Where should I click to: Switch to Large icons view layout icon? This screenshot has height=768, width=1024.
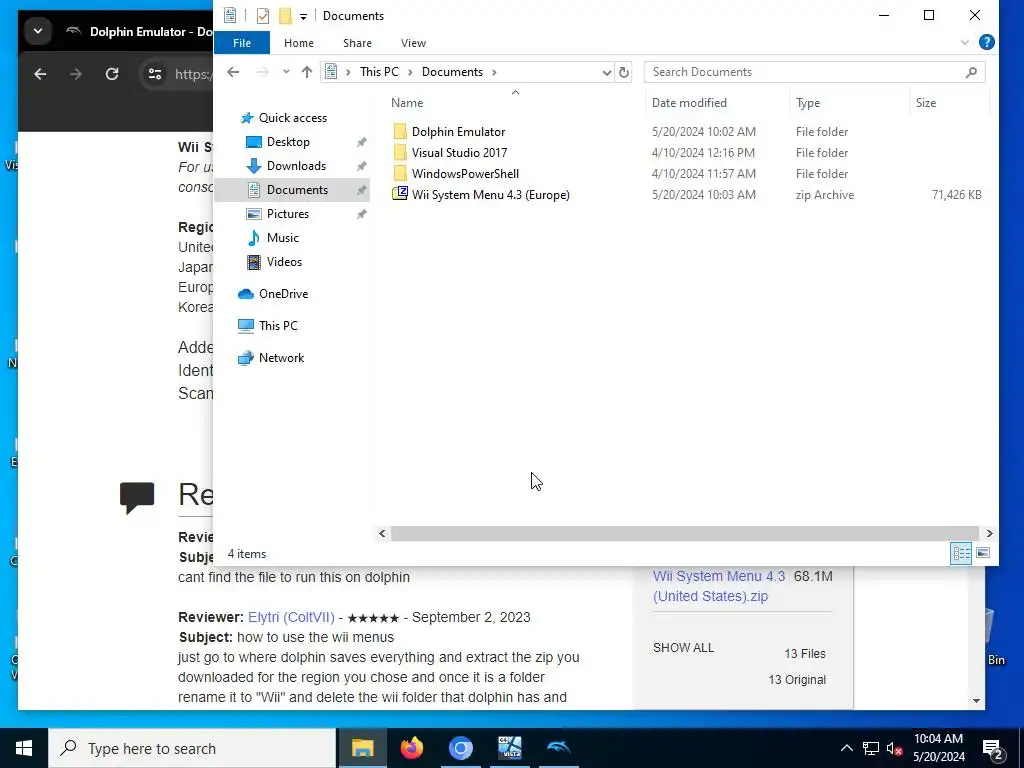pyautogui.click(x=983, y=553)
